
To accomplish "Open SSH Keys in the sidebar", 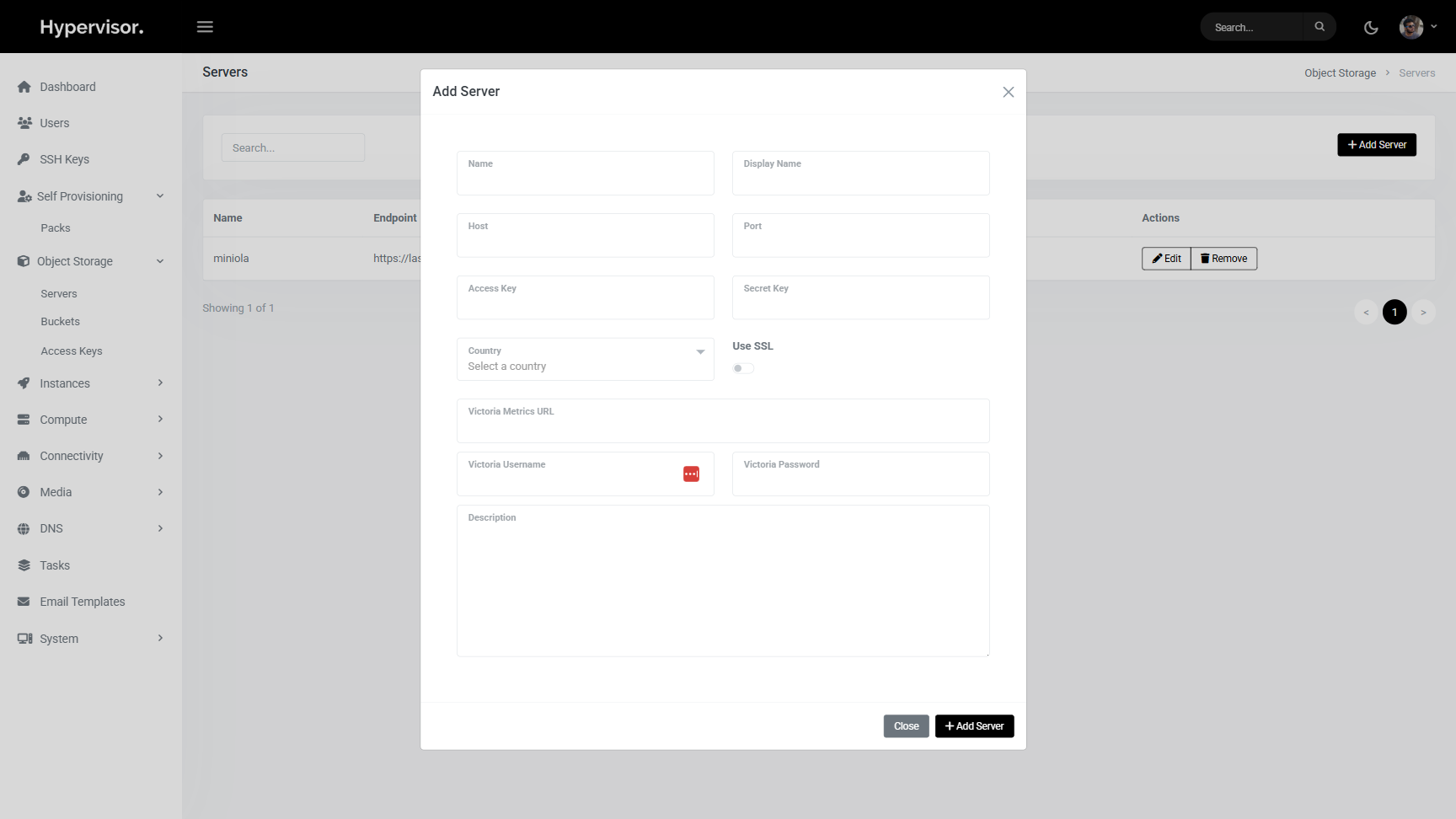I will 64,159.
